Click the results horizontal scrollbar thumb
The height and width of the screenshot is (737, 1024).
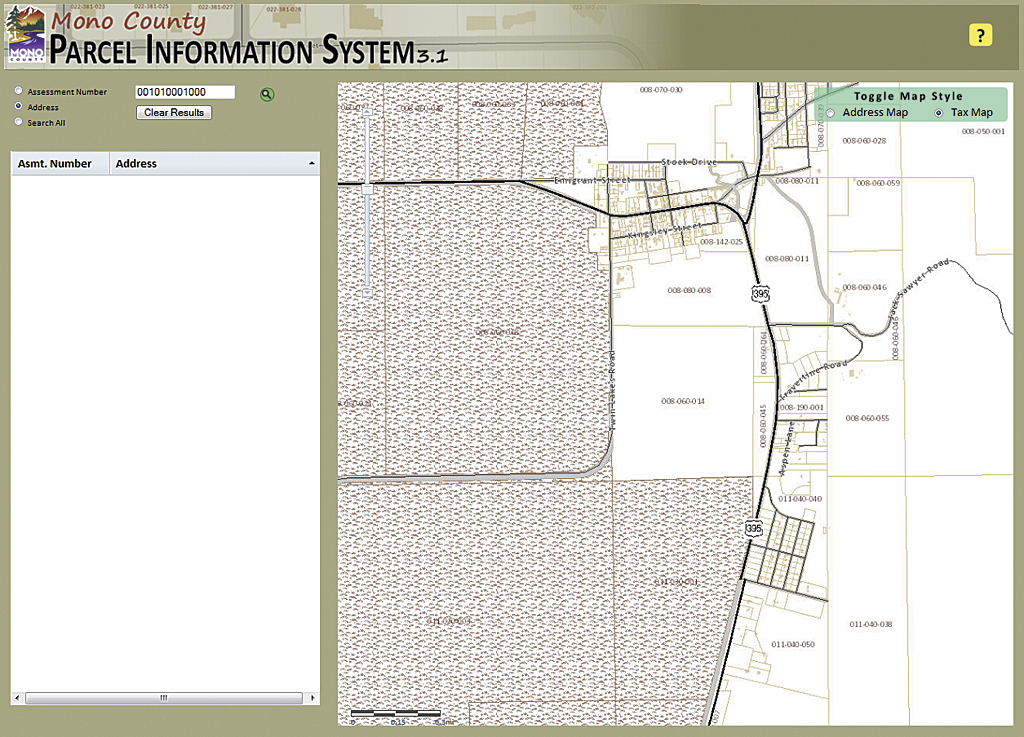163,698
